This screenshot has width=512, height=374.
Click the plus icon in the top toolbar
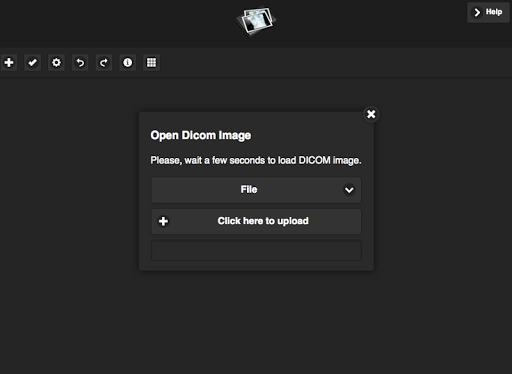9,62
